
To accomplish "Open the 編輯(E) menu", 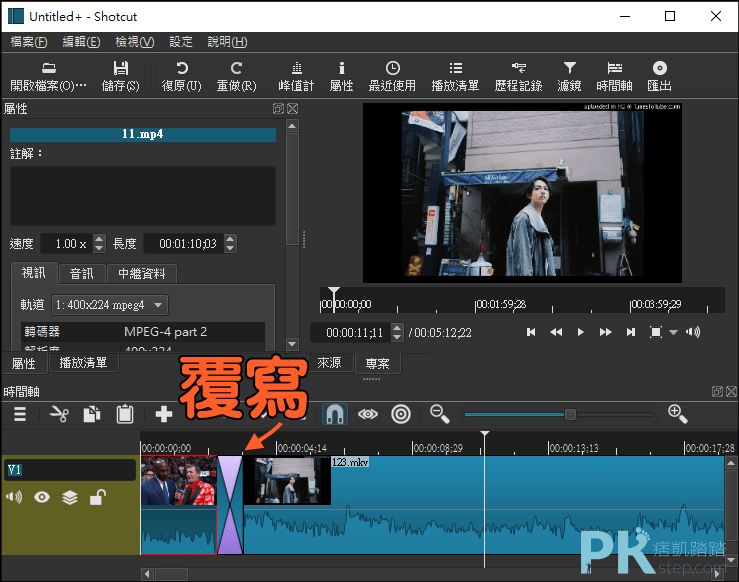I will coord(81,42).
